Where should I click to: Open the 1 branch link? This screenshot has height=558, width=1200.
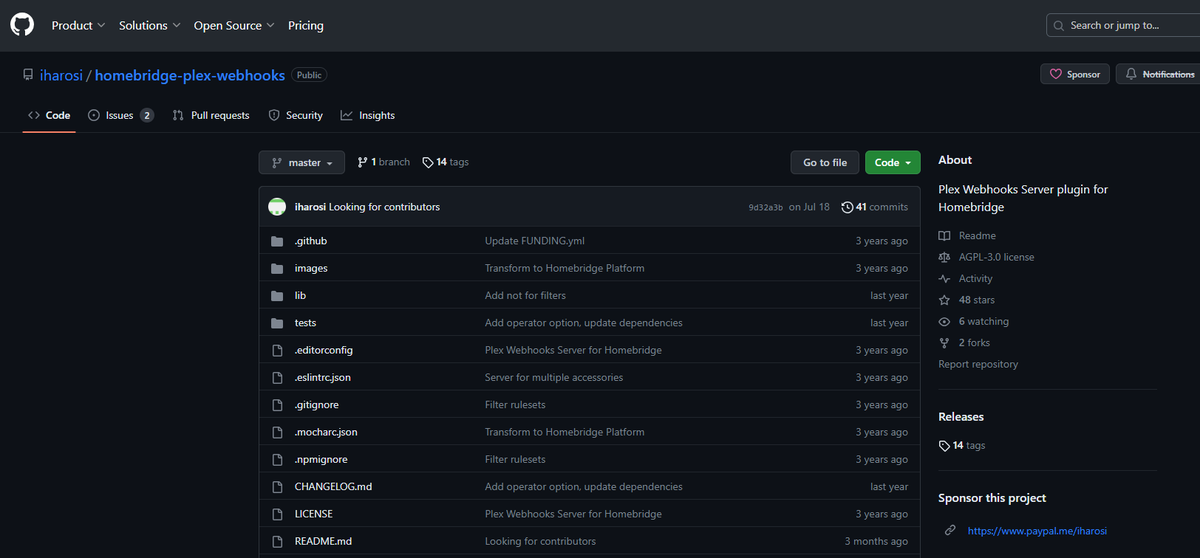[383, 162]
